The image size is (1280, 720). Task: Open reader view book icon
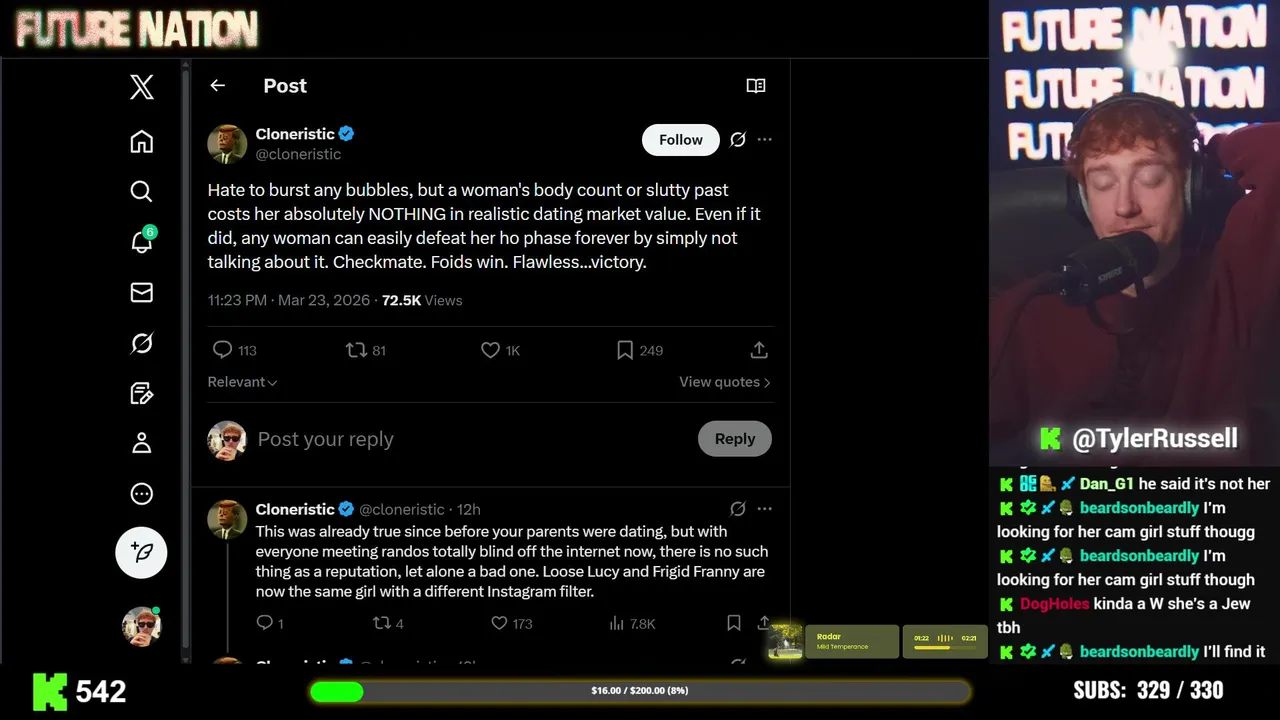coord(756,86)
